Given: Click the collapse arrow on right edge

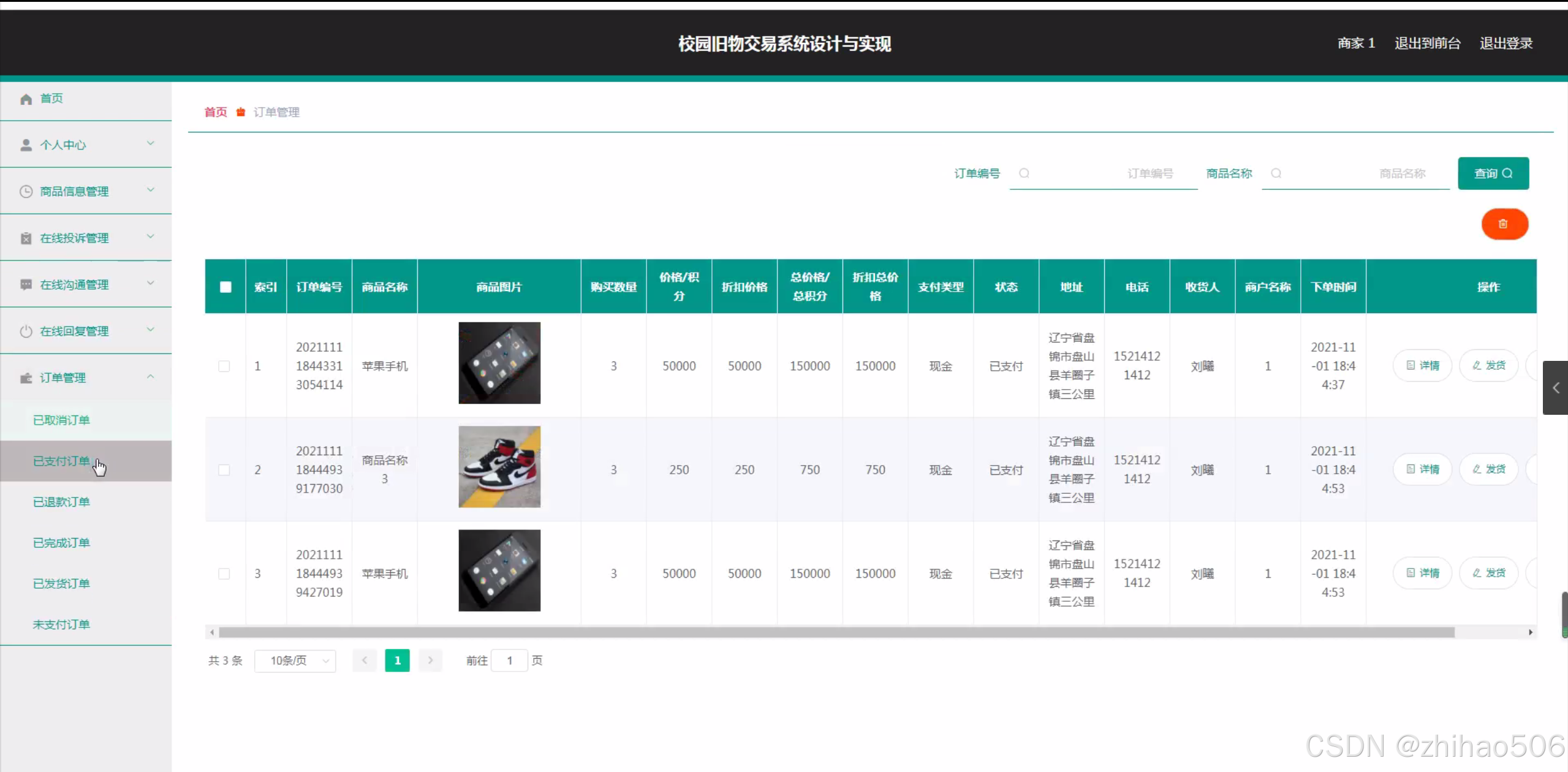Looking at the screenshot, I should pos(1555,388).
